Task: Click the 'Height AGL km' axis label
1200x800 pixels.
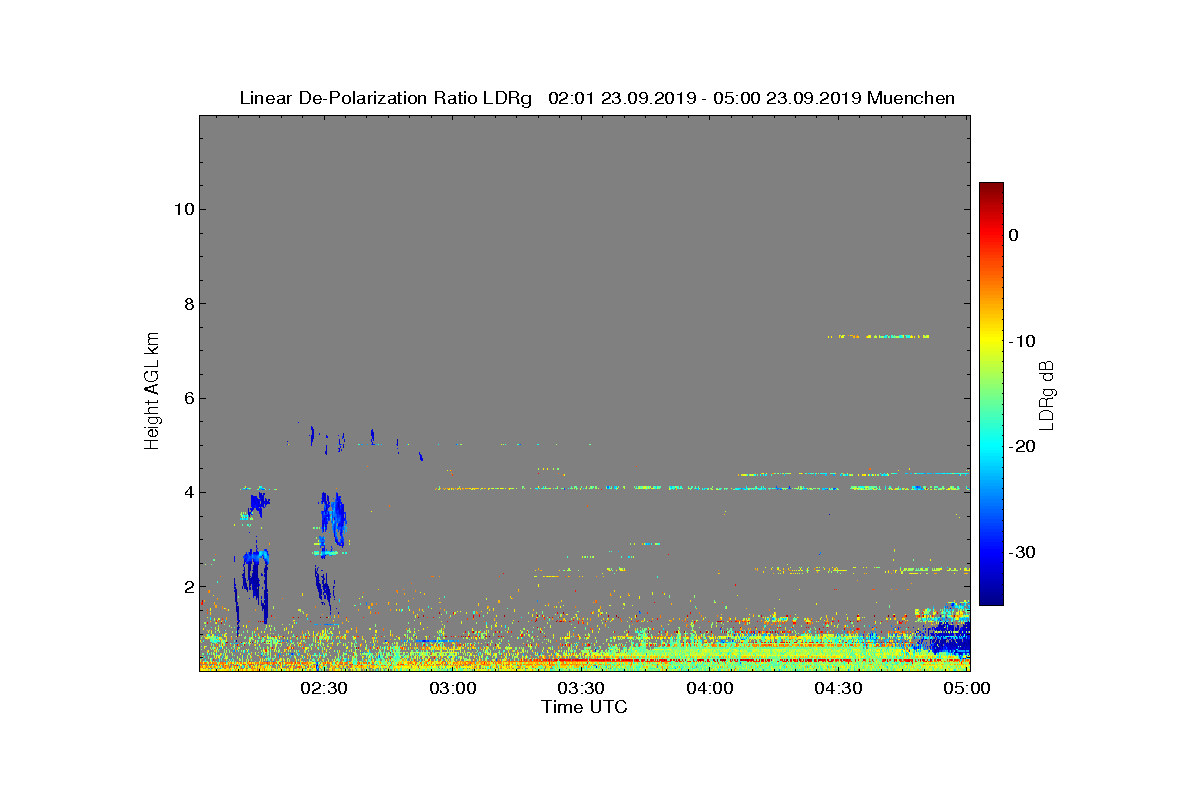Action: tap(152, 392)
